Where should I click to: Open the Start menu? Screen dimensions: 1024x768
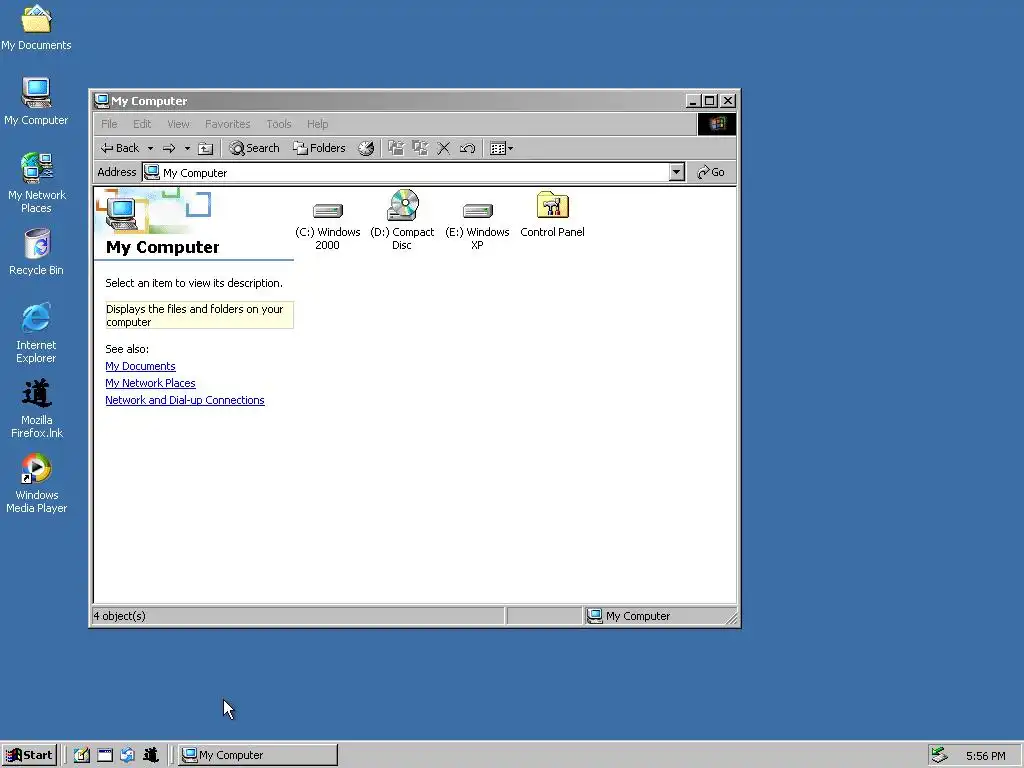29,755
